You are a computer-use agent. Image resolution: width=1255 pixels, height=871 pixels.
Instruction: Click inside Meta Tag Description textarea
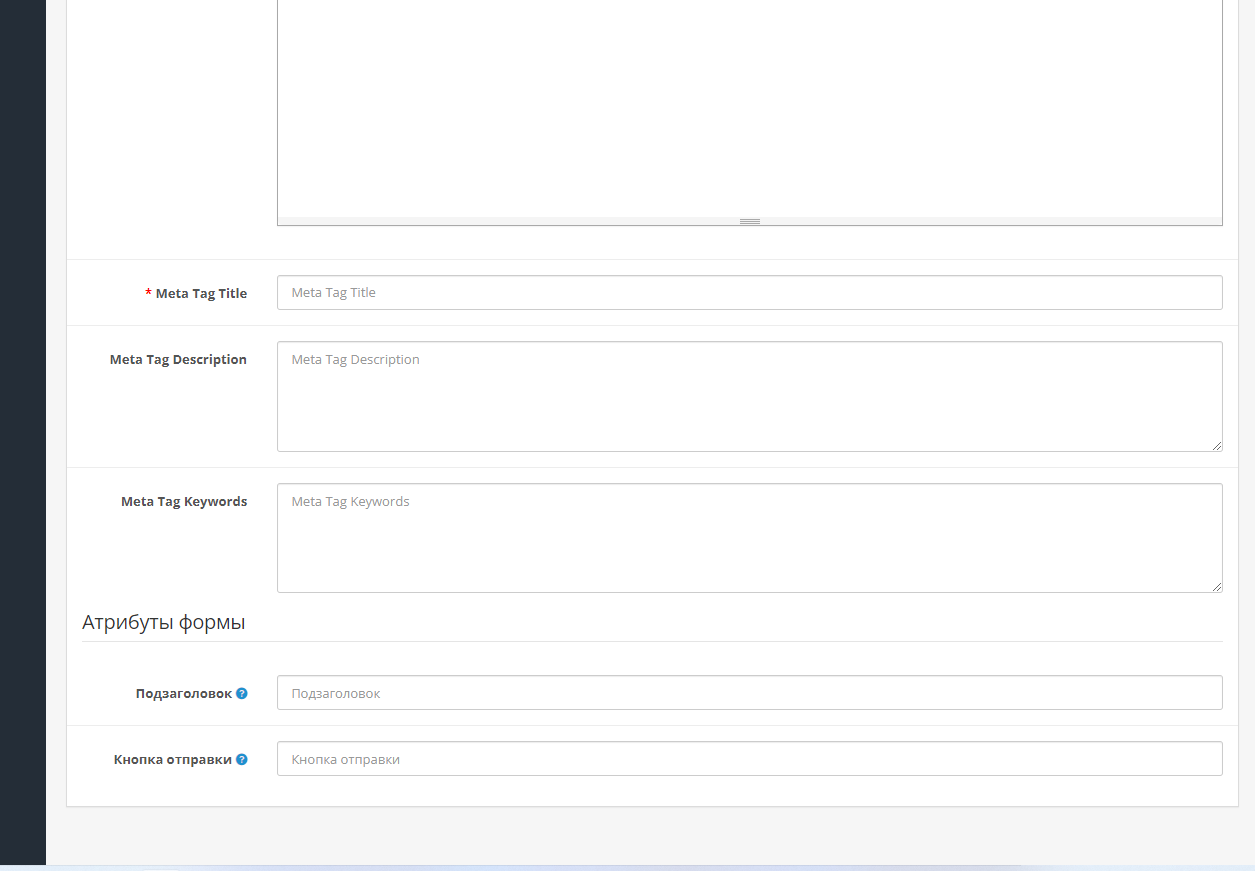749,396
